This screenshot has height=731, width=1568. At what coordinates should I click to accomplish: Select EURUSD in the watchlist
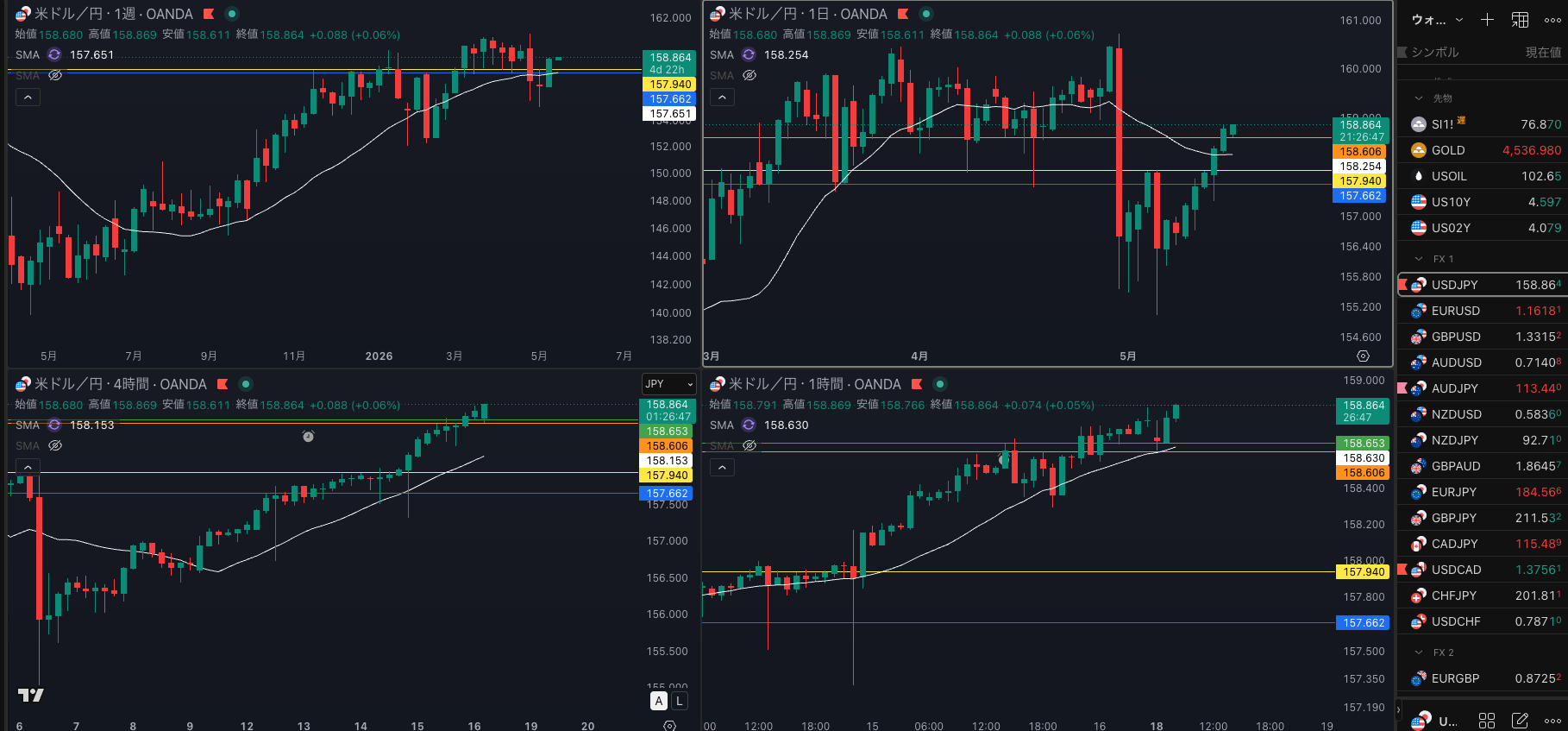[x=1483, y=311]
